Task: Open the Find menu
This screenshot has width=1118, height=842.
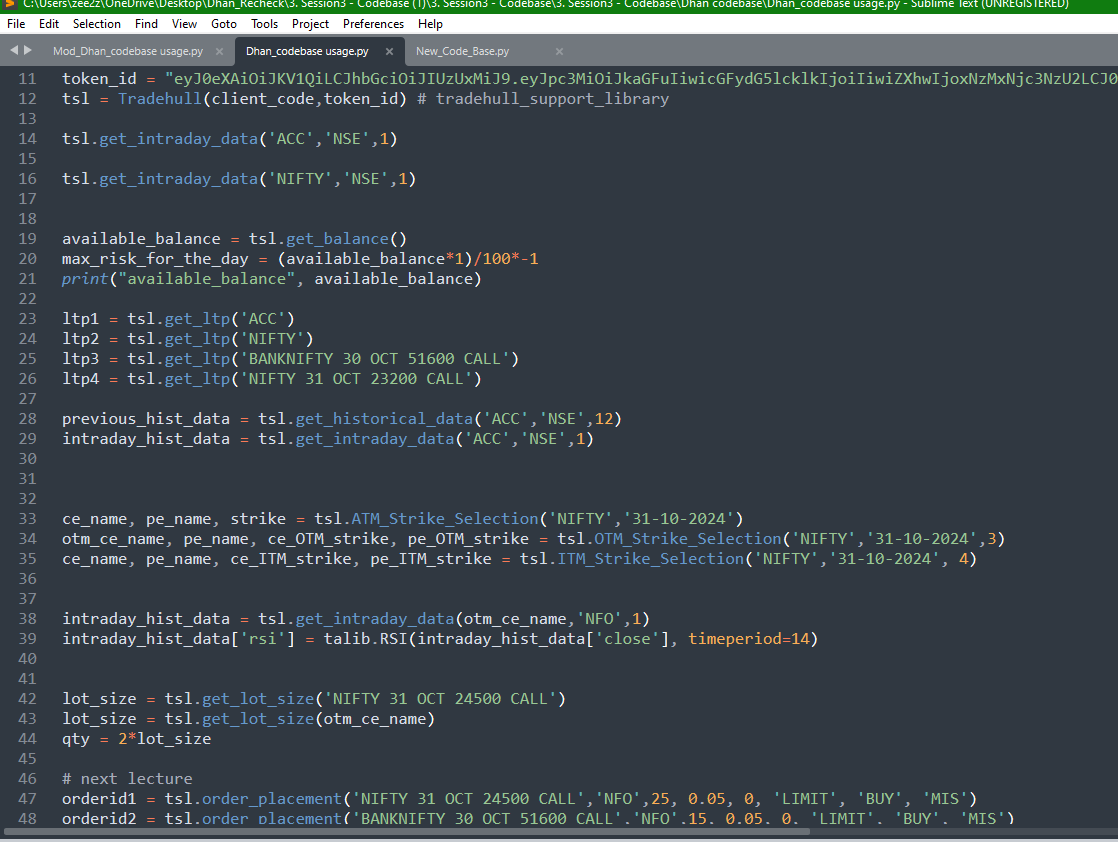Action: click(x=146, y=23)
